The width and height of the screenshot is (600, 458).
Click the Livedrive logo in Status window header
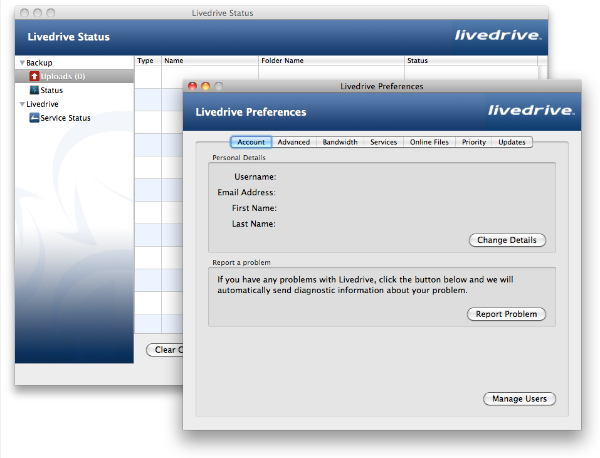click(498, 35)
